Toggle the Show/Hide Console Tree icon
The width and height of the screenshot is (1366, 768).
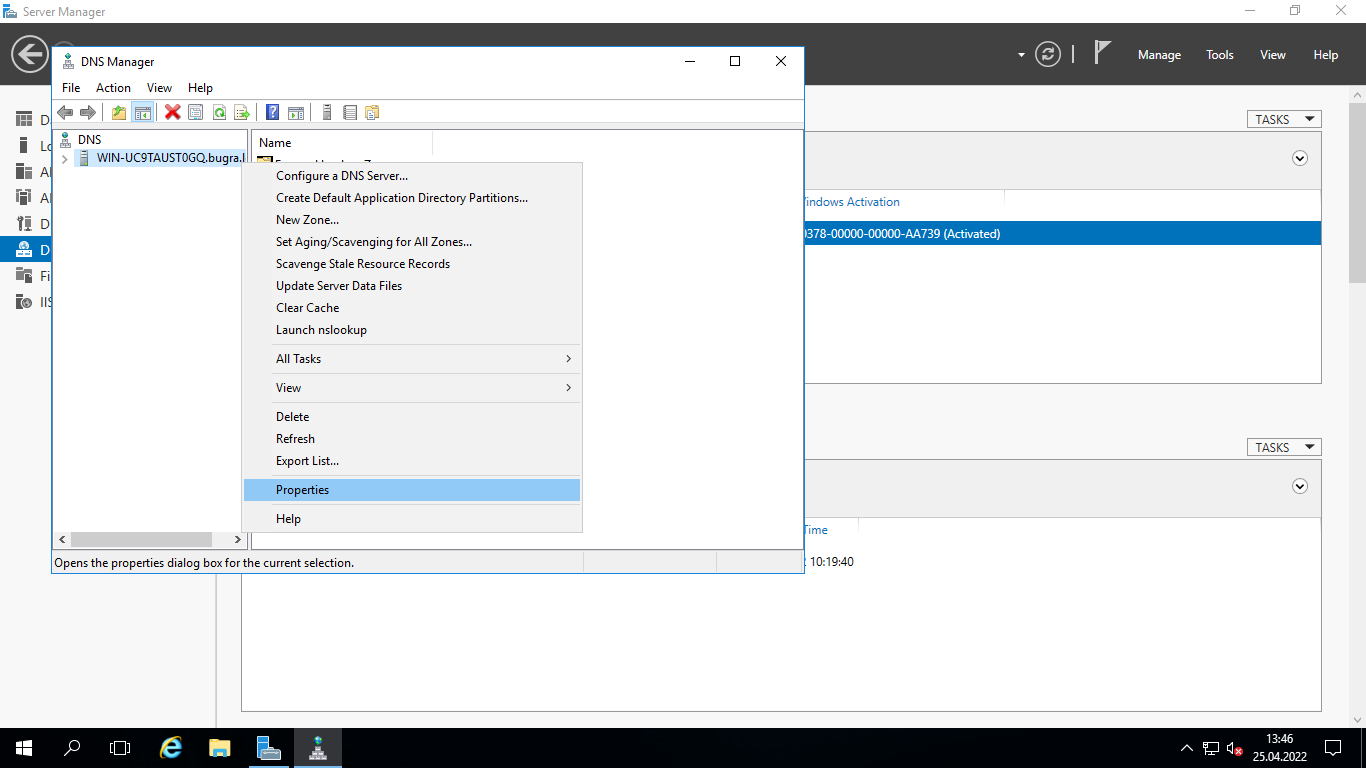point(142,112)
